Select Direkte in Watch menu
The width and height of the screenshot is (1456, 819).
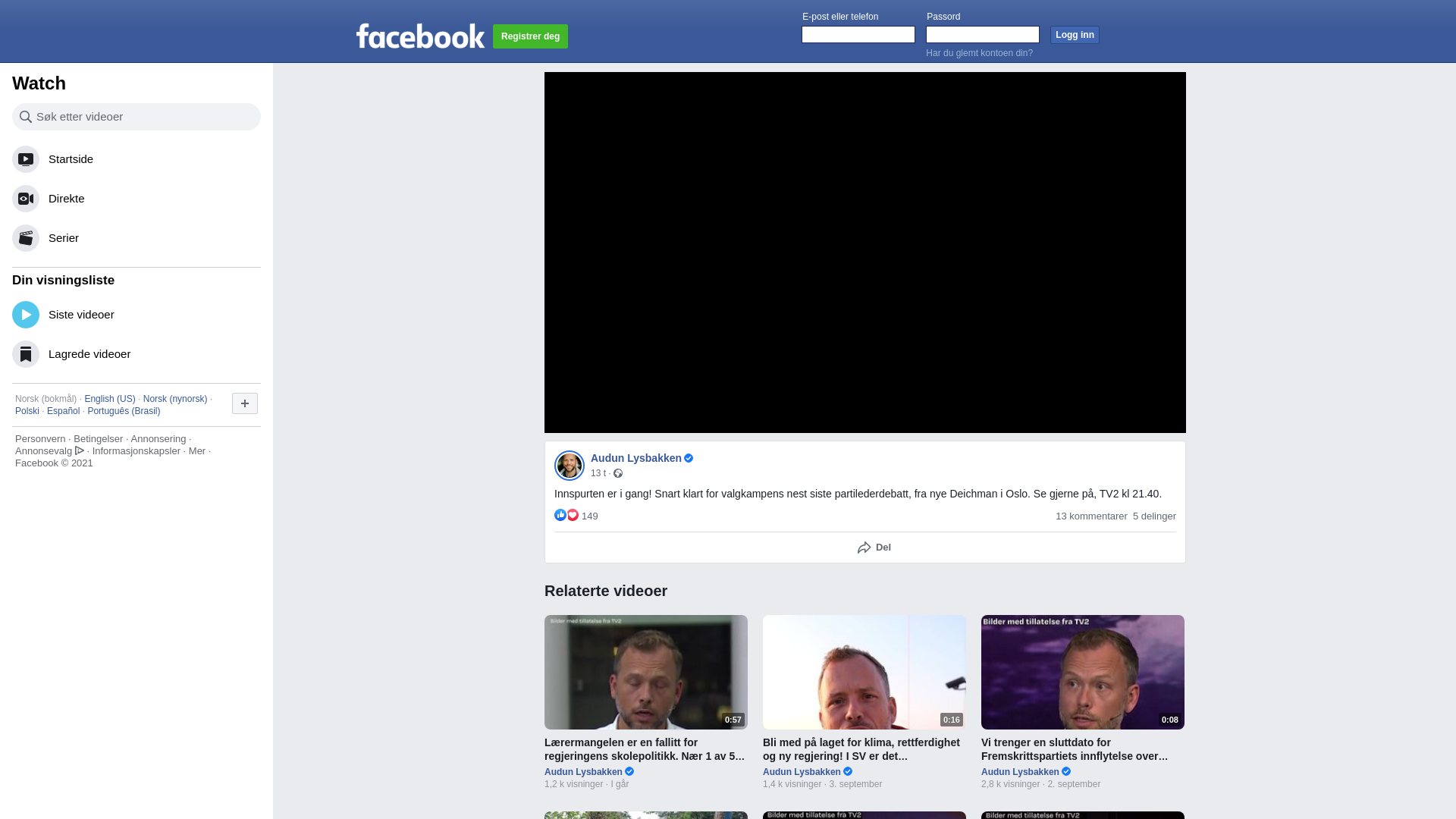click(x=136, y=199)
